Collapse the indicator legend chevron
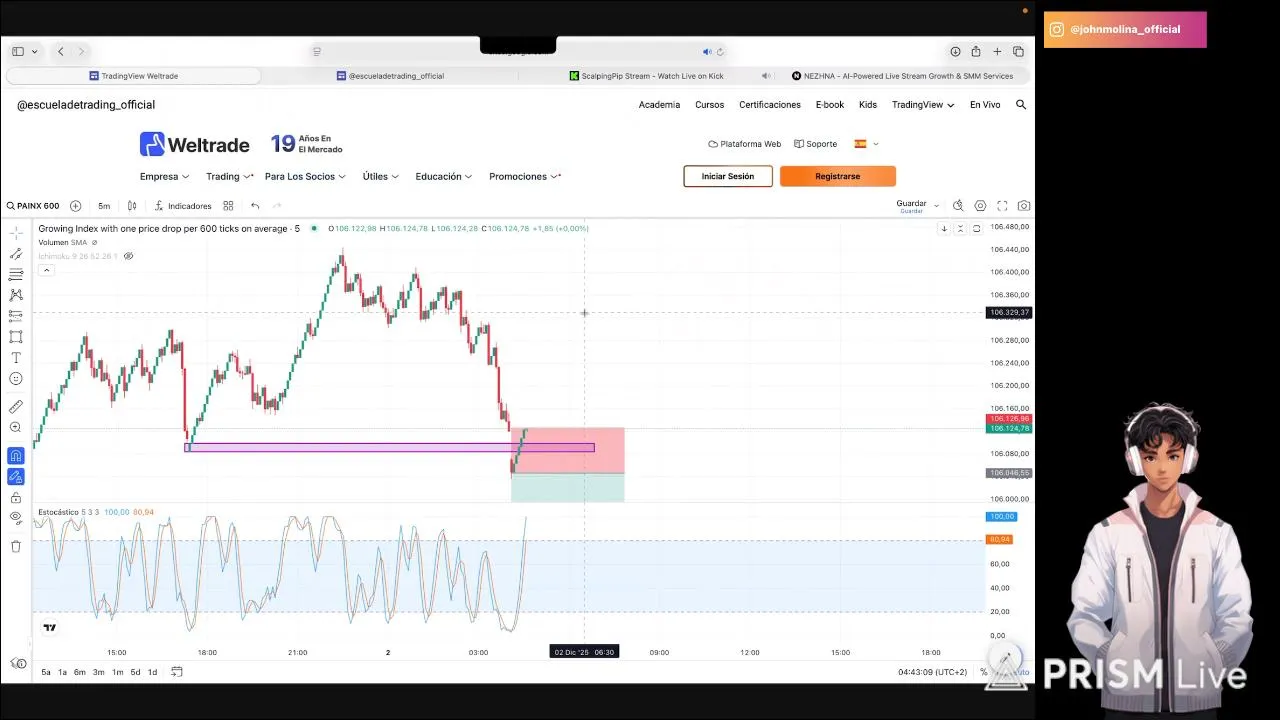The height and width of the screenshot is (720, 1280). 46,270
